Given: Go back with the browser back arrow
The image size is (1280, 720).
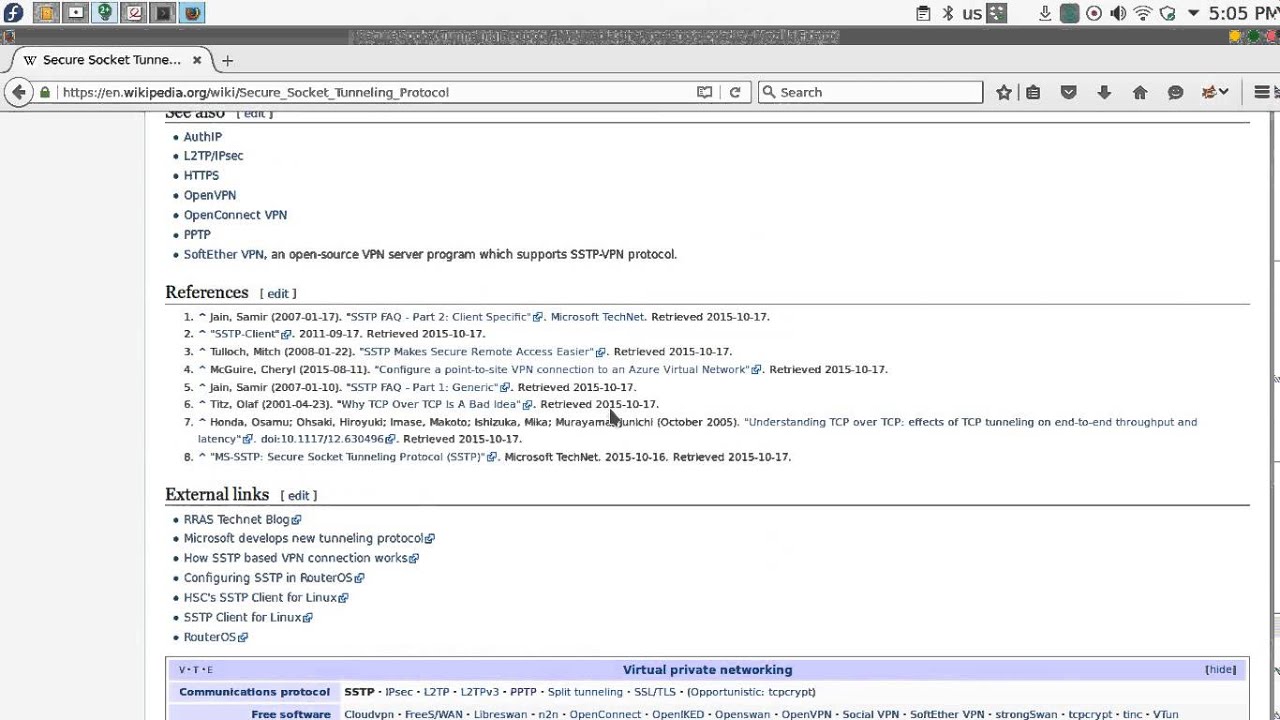Looking at the screenshot, I should click(x=18, y=92).
